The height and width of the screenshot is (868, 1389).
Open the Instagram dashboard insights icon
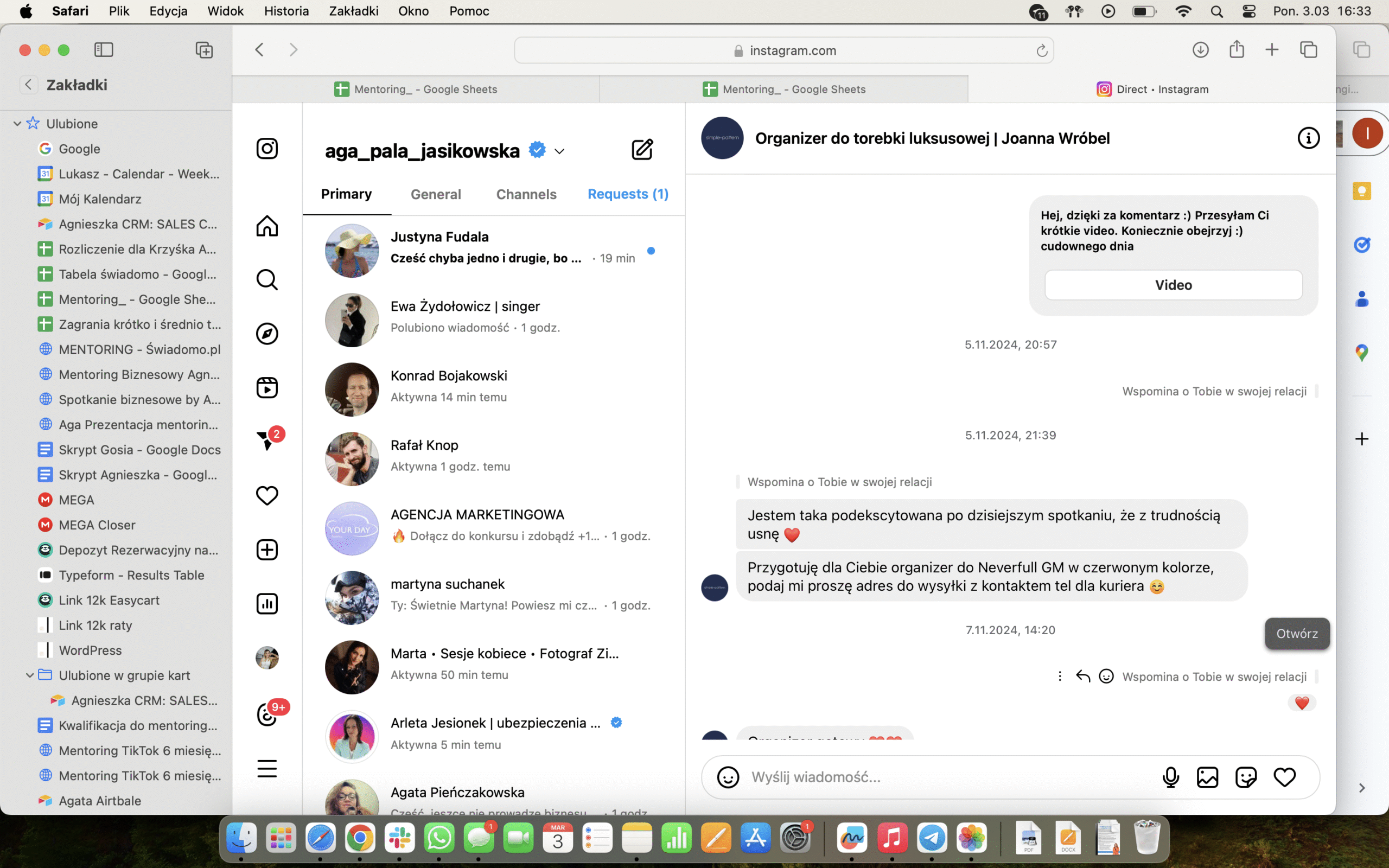click(x=267, y=603)
